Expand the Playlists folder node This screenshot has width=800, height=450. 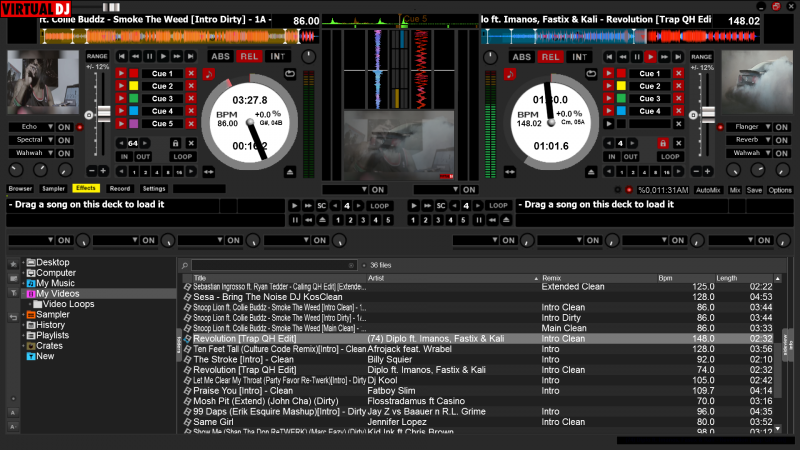[x=23, y=336]
